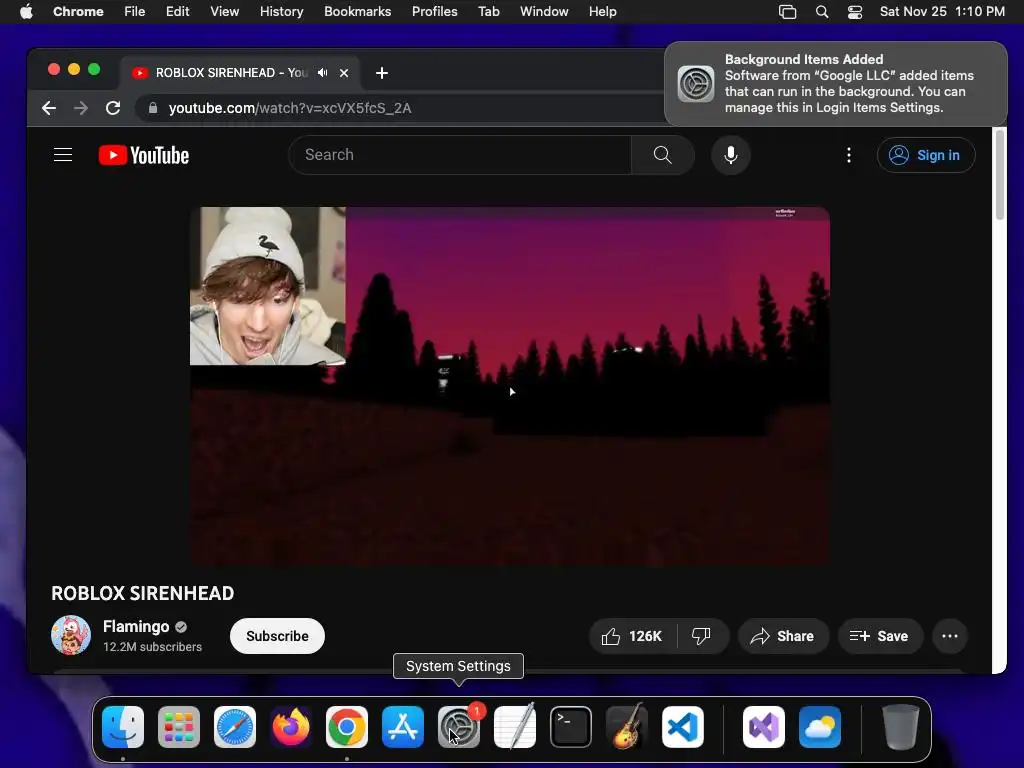Open the Flamingo channel avatar
The image size is (1024, 768).
(71, 635)
